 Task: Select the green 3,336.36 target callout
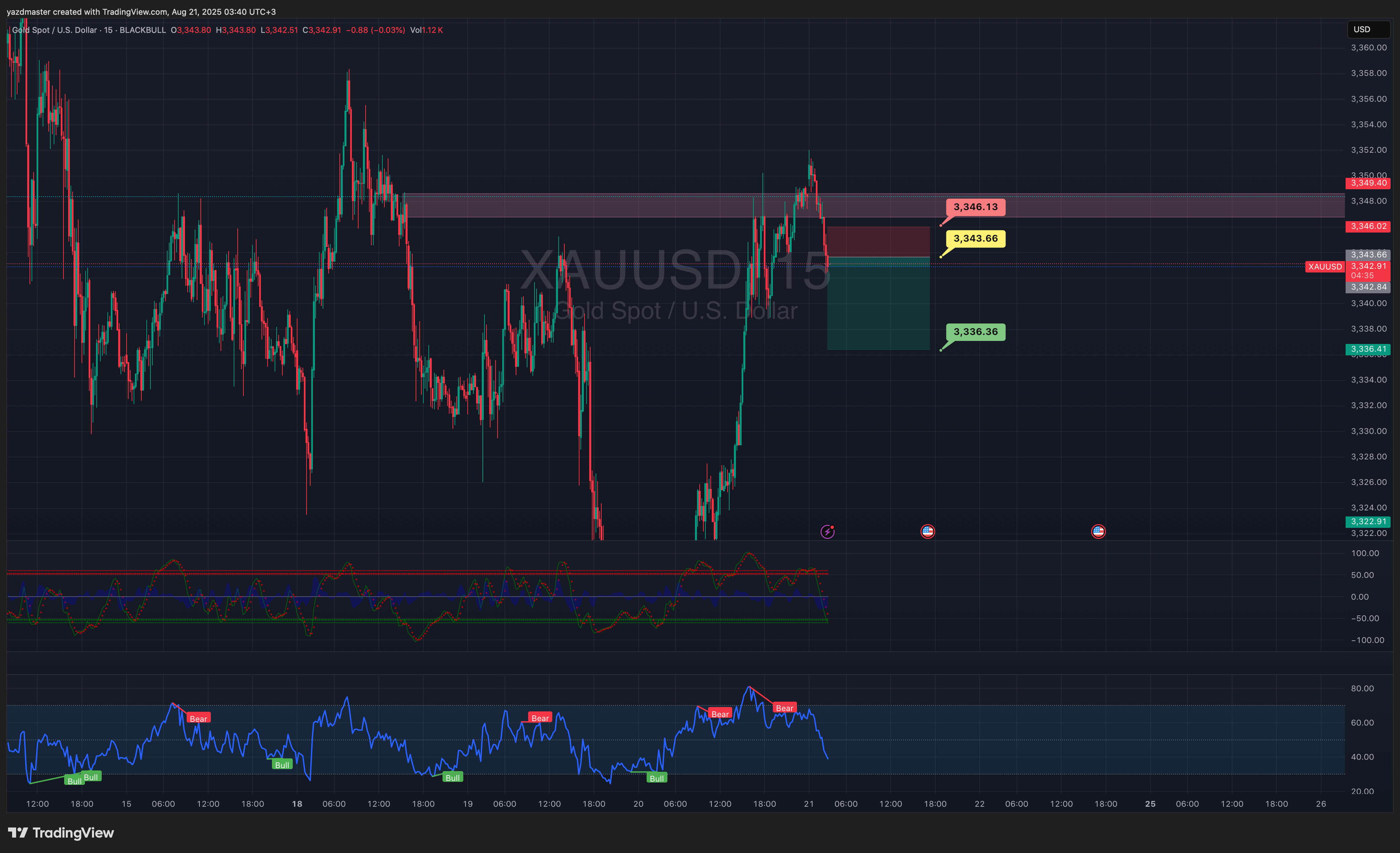(975, 332)
